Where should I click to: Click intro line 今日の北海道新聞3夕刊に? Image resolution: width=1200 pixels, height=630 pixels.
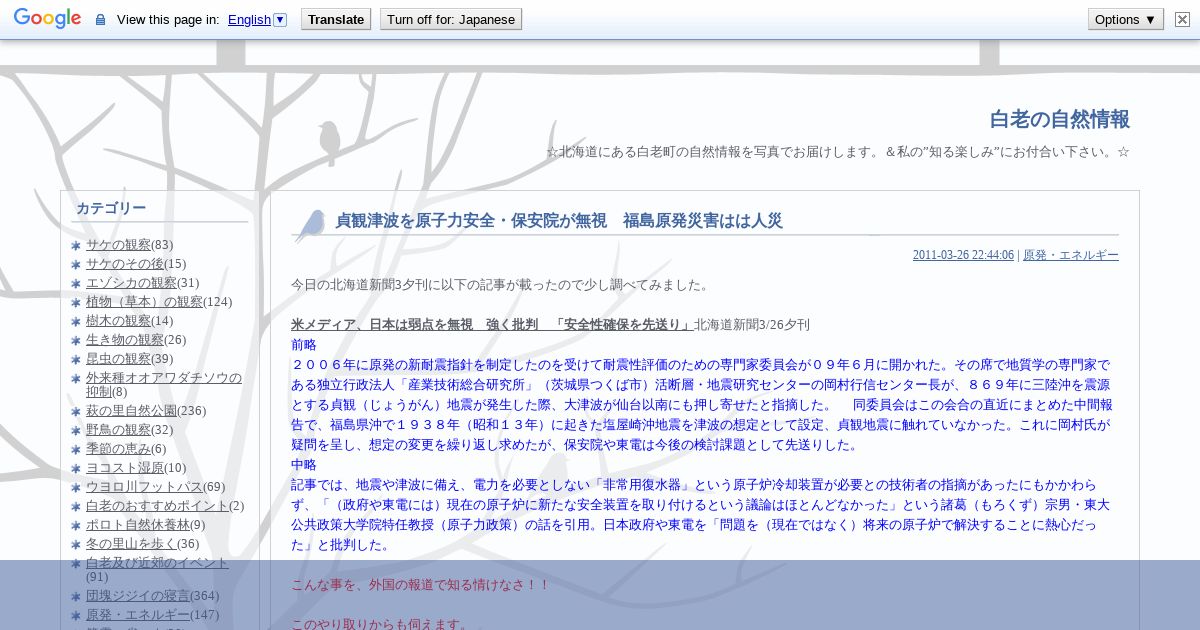tap(500, 285)
